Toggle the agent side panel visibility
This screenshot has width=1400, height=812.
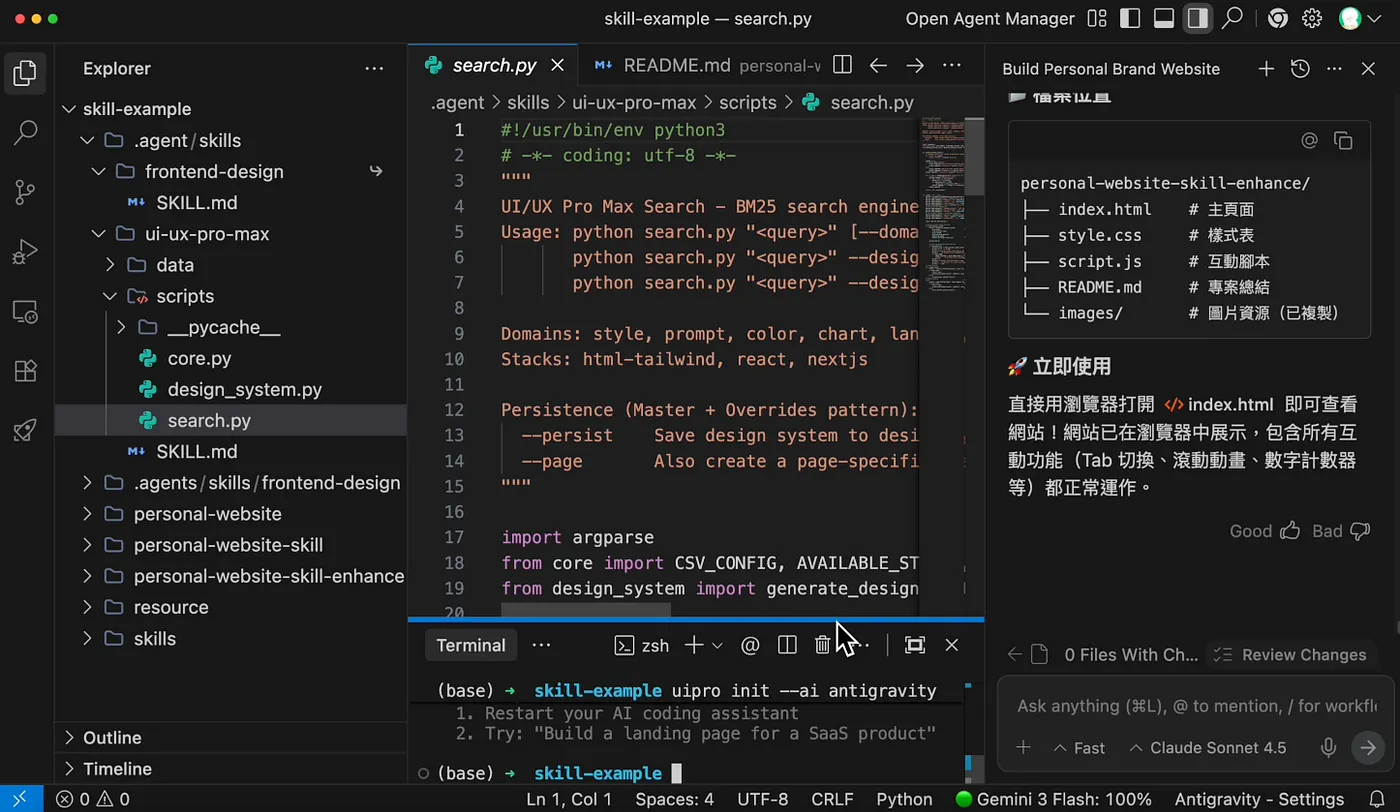1197,19
